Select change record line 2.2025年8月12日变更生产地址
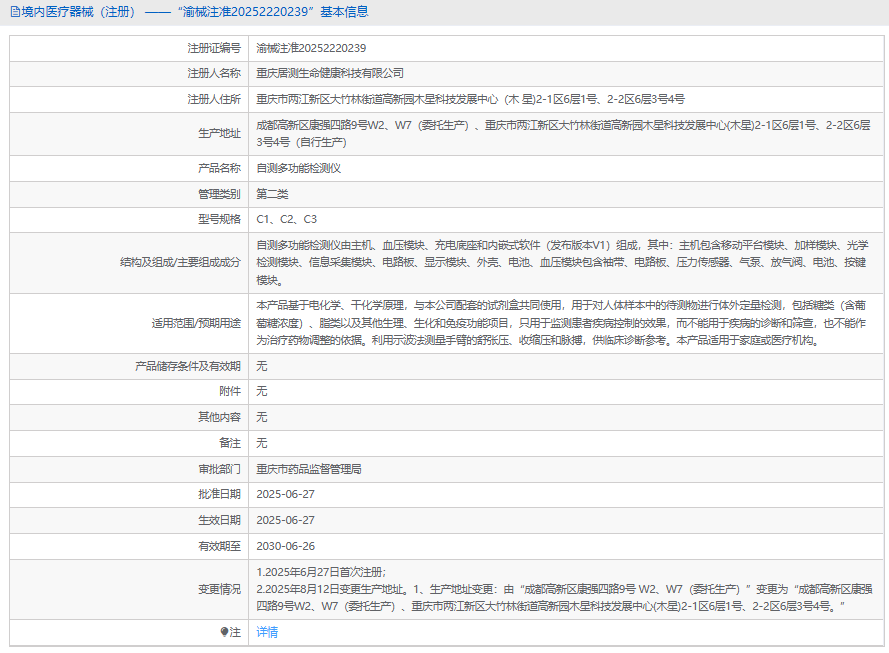889x653 pixels. point(564,598)
